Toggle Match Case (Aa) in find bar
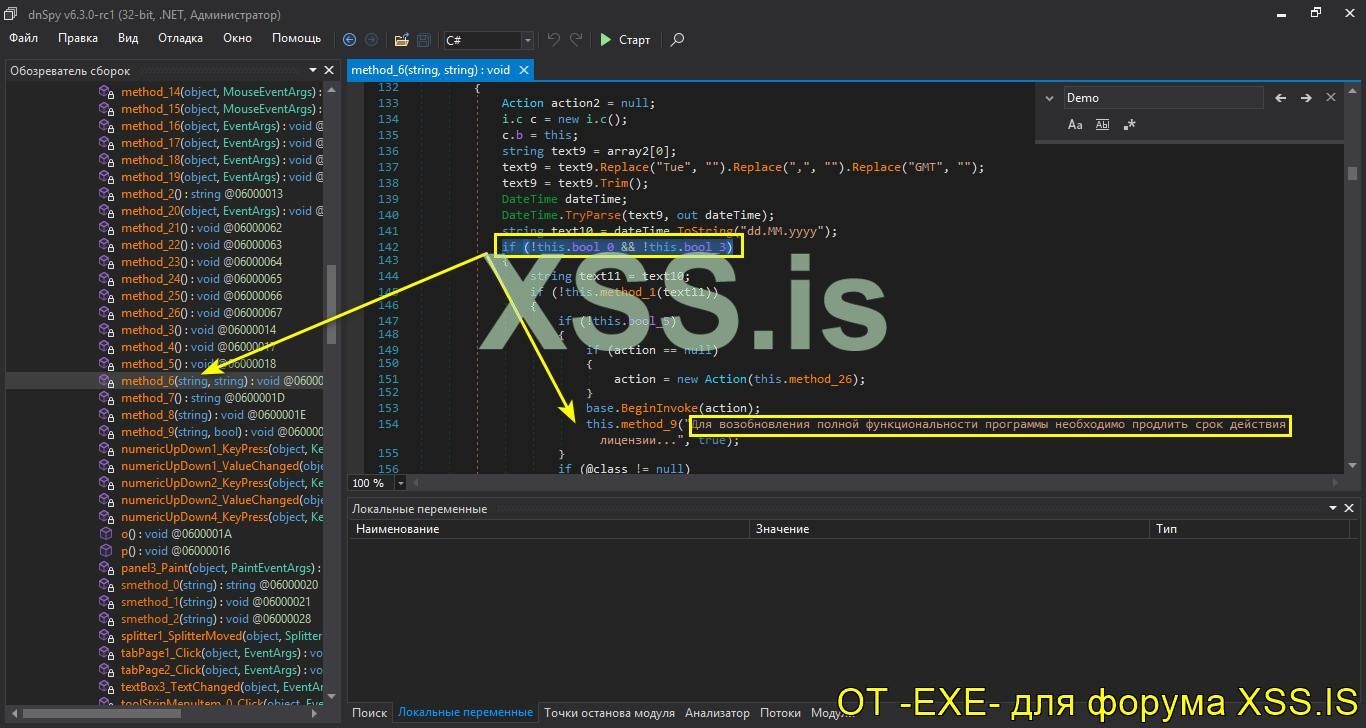Screen dimensions: 1366x728 (1075, 125)
